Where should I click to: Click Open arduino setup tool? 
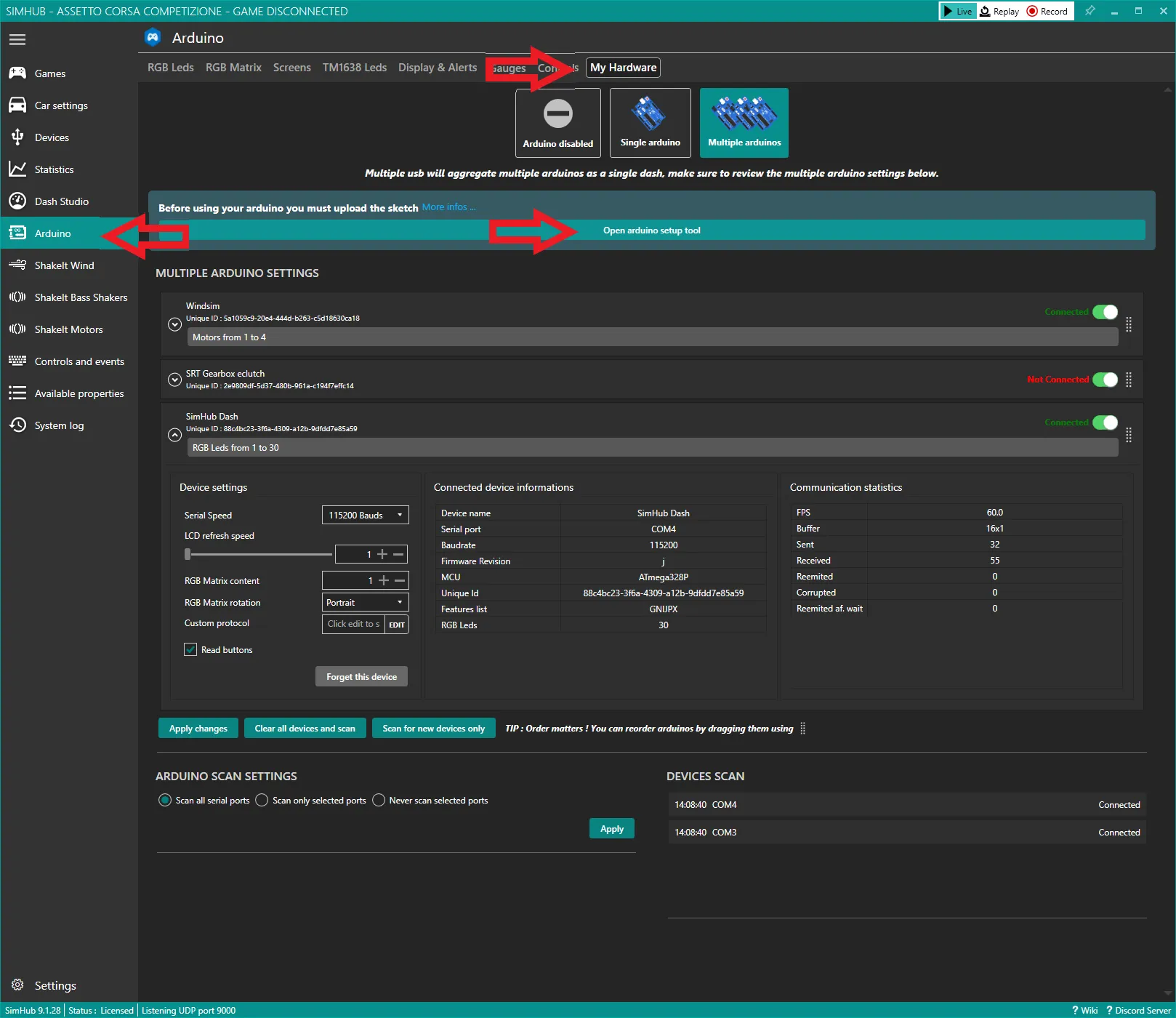pyautogui.click(x=651, y=230)
